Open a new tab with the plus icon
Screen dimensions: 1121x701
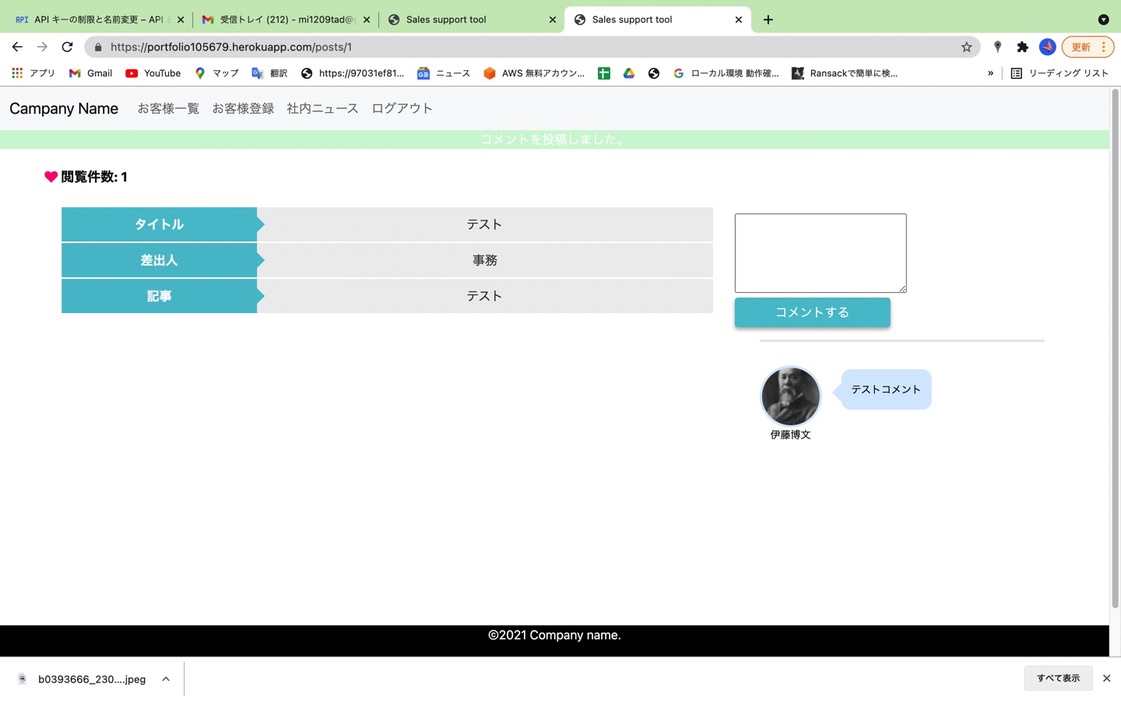click(768, 19)
